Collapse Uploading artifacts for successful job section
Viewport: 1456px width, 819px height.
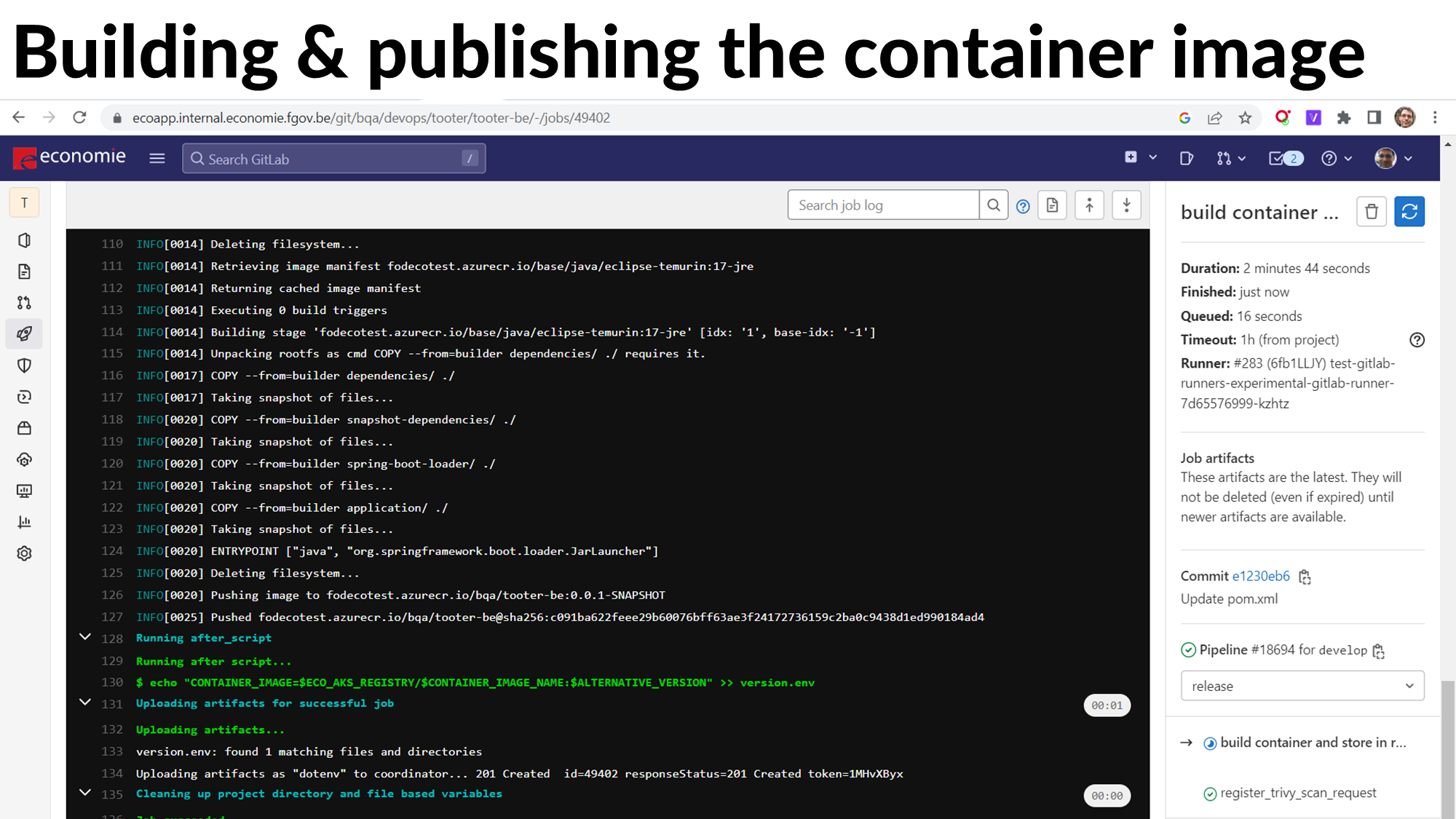tap(85, 703)
